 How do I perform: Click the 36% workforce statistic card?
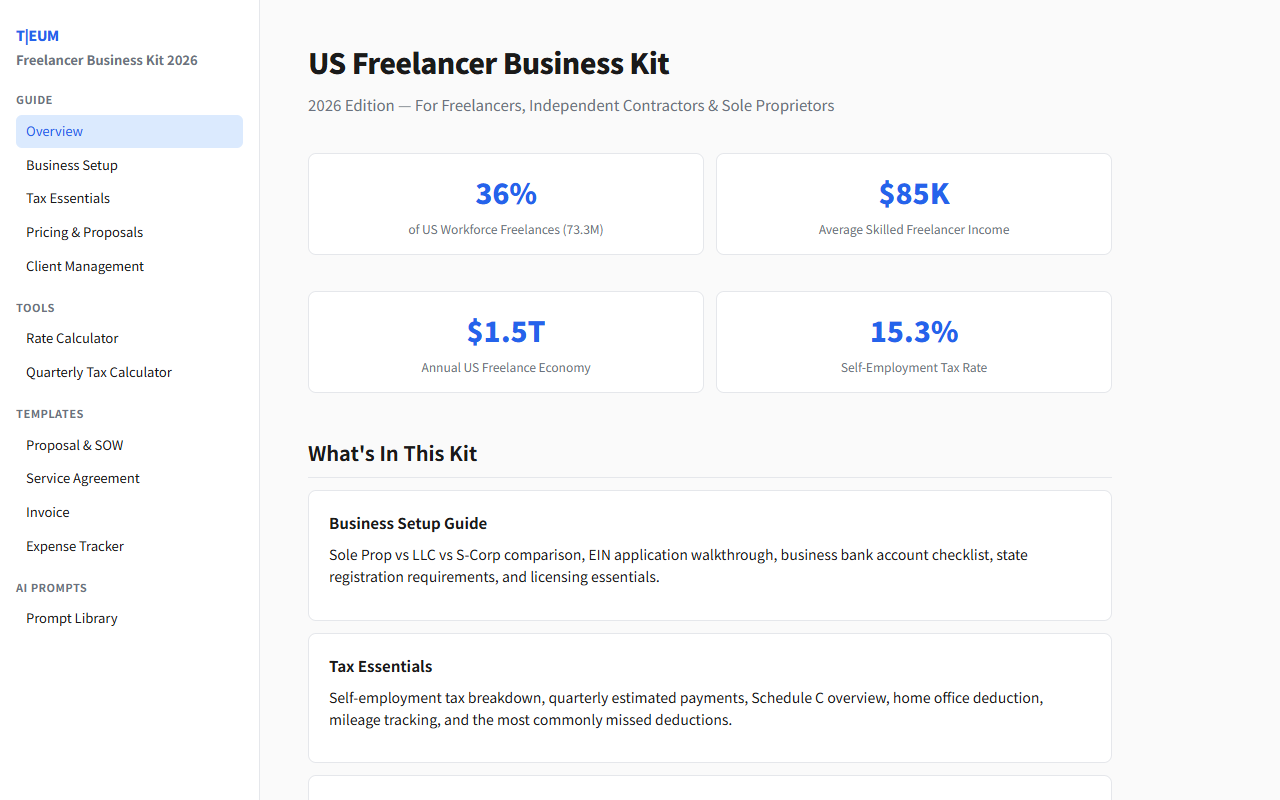tap(505, 203)
